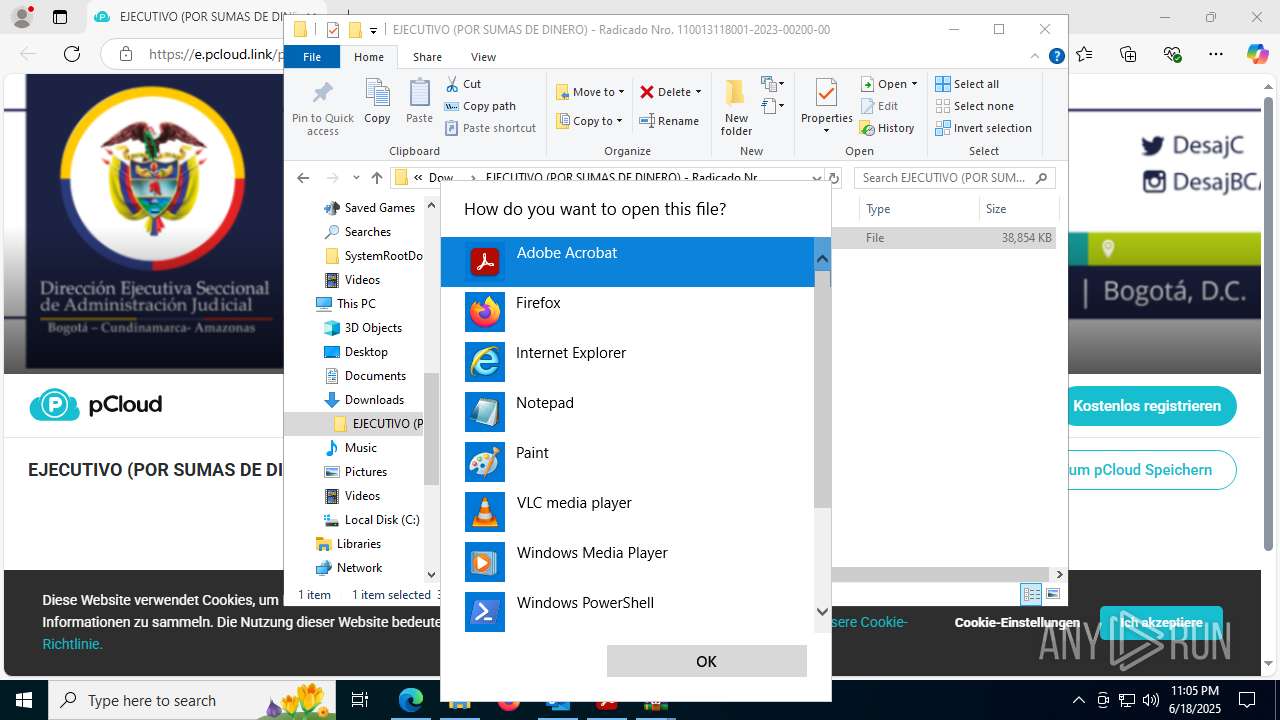Viewport: 1280px width, 720px height.
Task: Collapse the Explorer ribbon with chevron
Action: tap(1036, 57)
